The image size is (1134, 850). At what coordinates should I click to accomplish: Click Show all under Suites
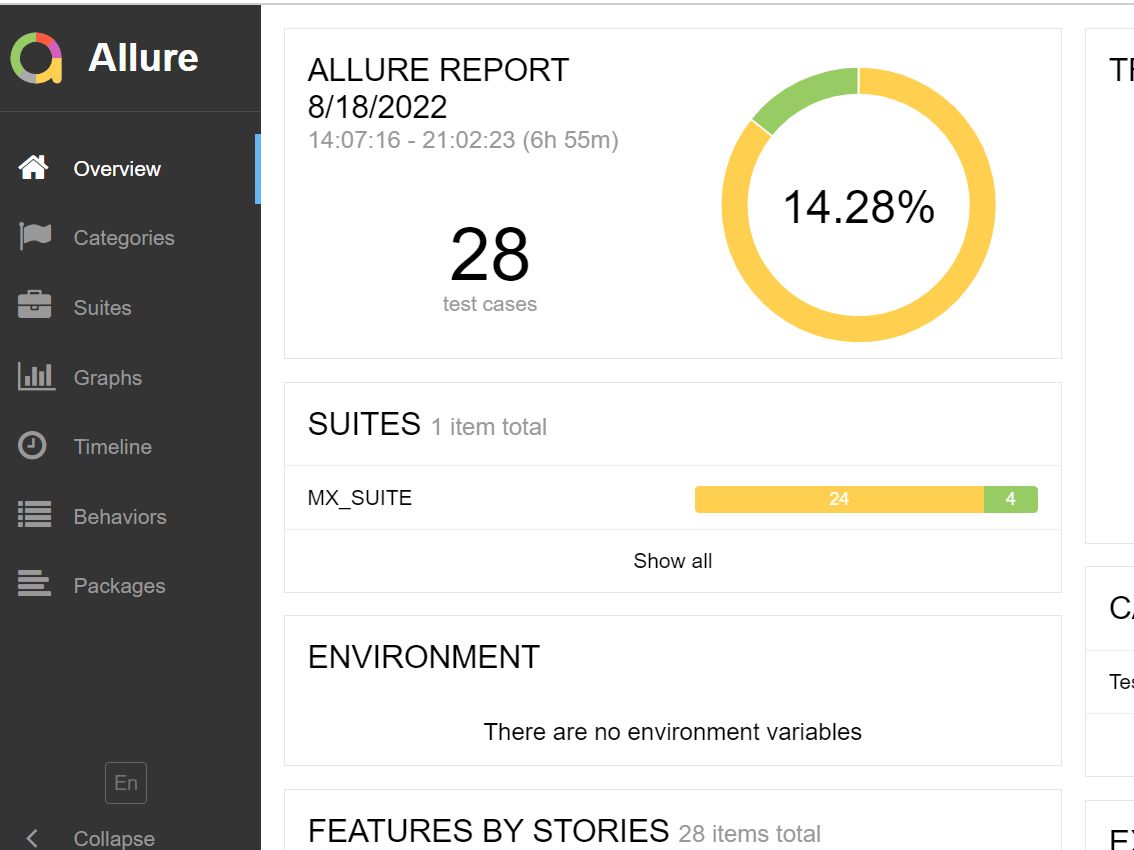tap(673, 561)
